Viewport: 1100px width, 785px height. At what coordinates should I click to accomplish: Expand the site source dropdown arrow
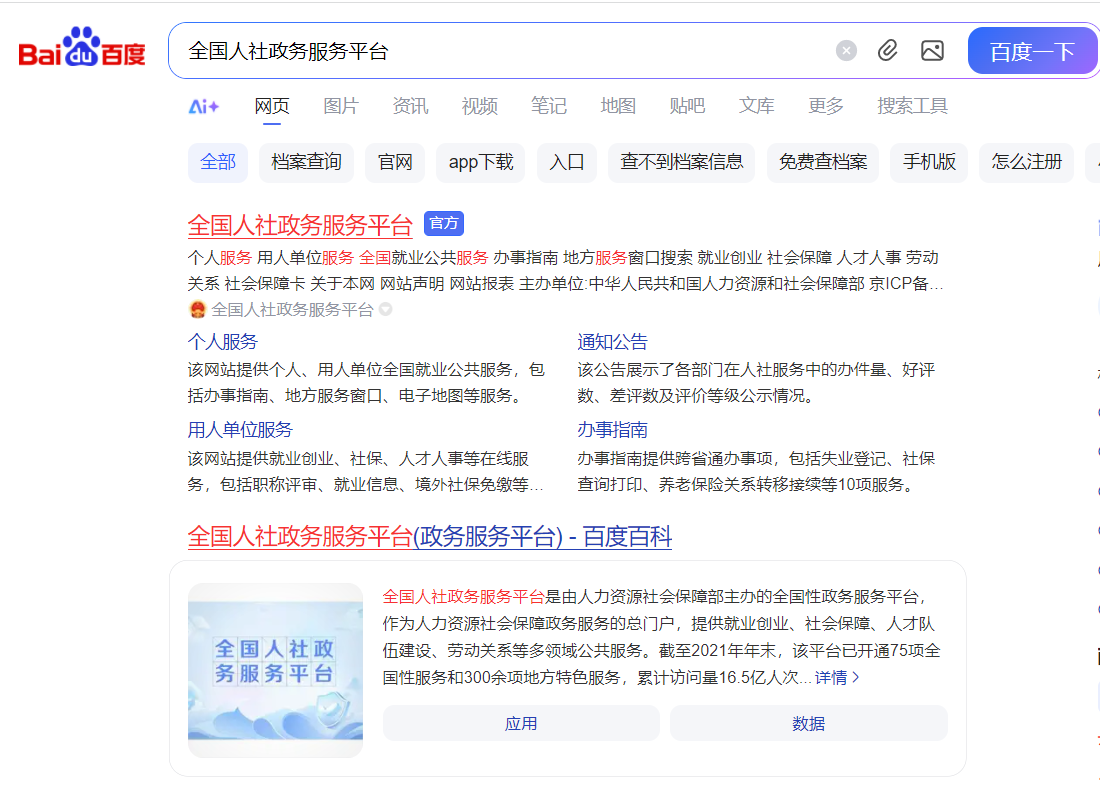coord(386,310)
